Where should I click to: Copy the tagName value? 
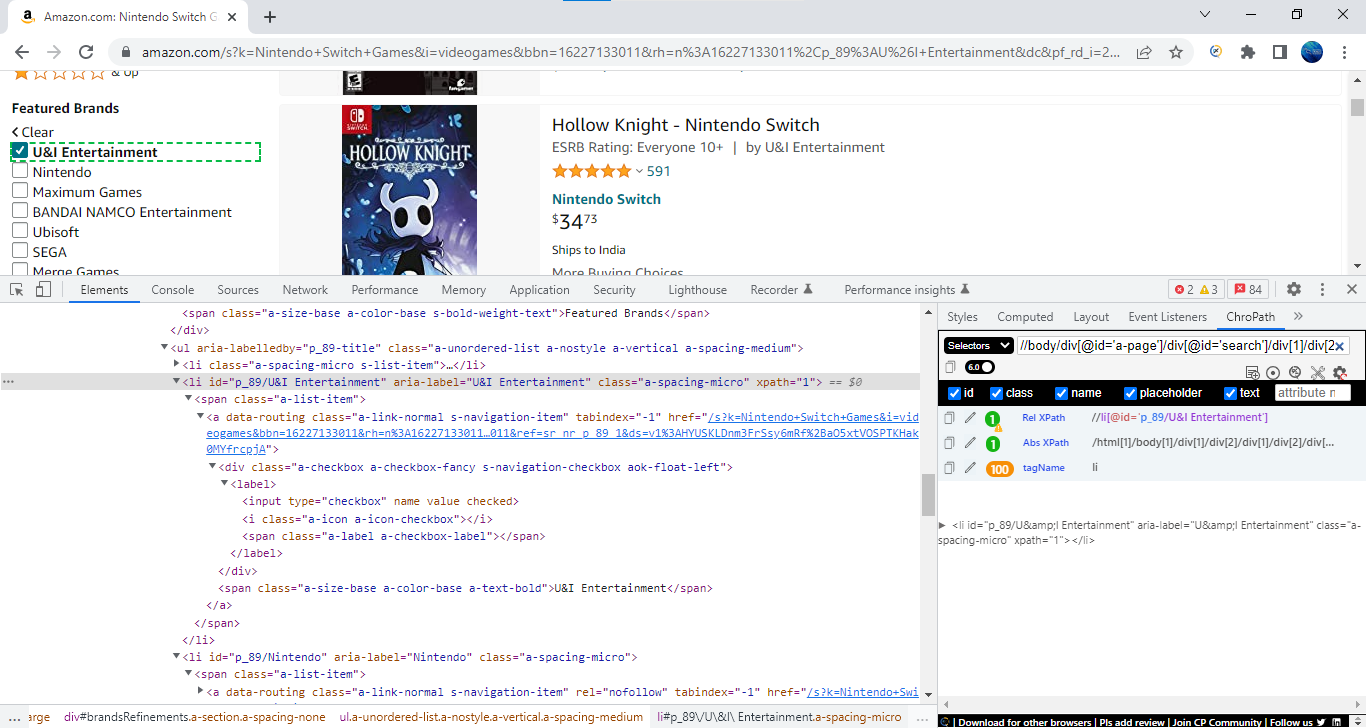(x=950, y=468)
